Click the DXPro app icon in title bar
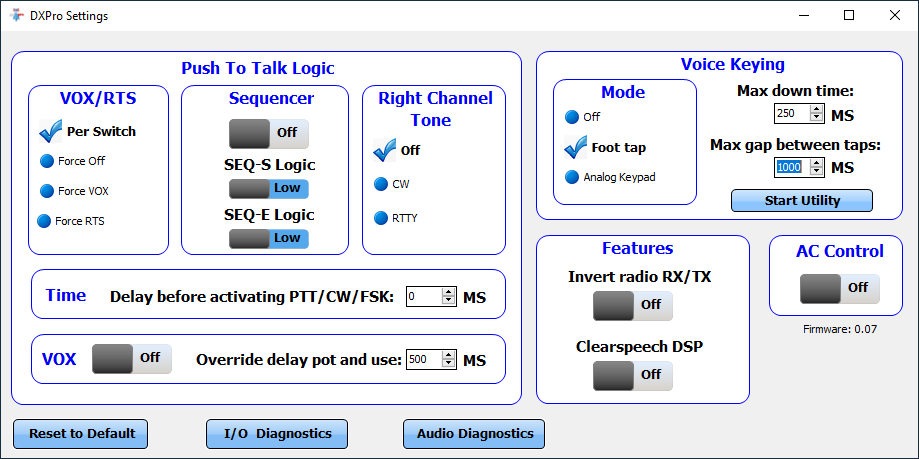This screenshot has width=919, height=459. [17, 16]
